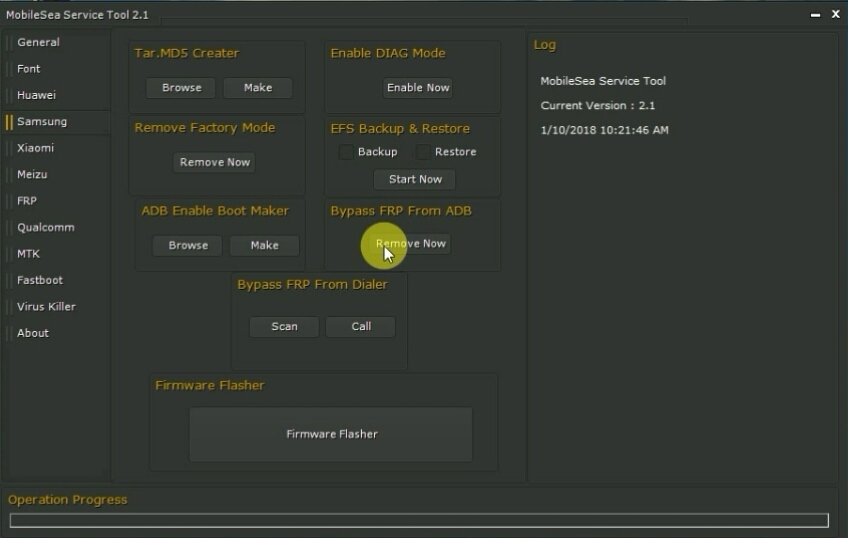848x538 pixels.
Task: Click Make in Tar.MD5 Creater
Action: point(258,88)
